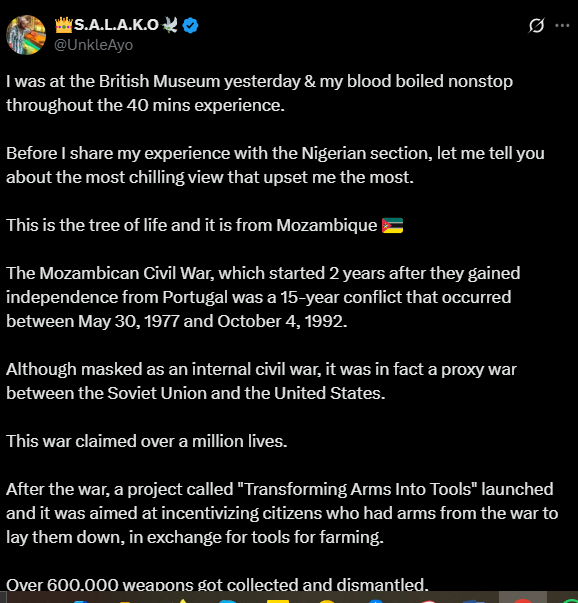Click the dove emoji after S.A.L.A.K.O
This screenshot has height=603, width=578.
click(170, 25)
